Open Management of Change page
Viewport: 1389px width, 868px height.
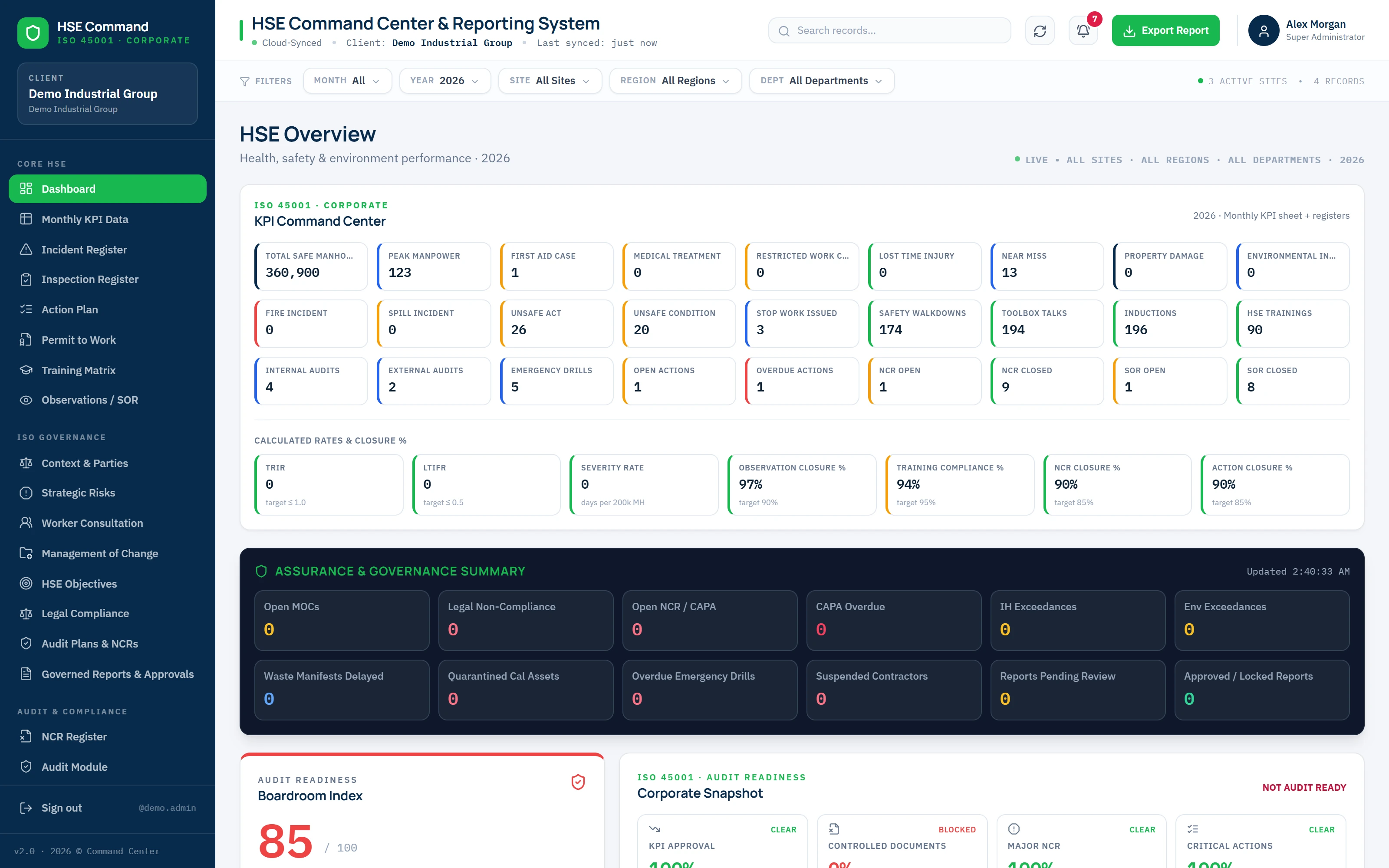coord(107,553)
